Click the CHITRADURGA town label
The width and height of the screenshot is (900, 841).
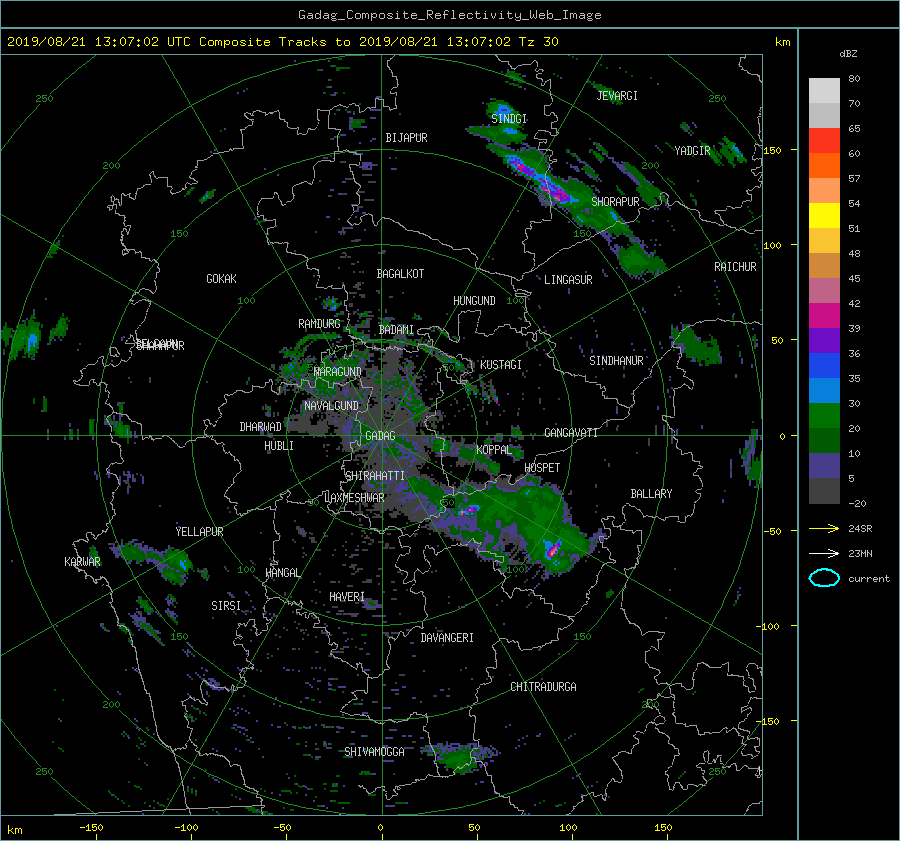click(x=543, y=687)
